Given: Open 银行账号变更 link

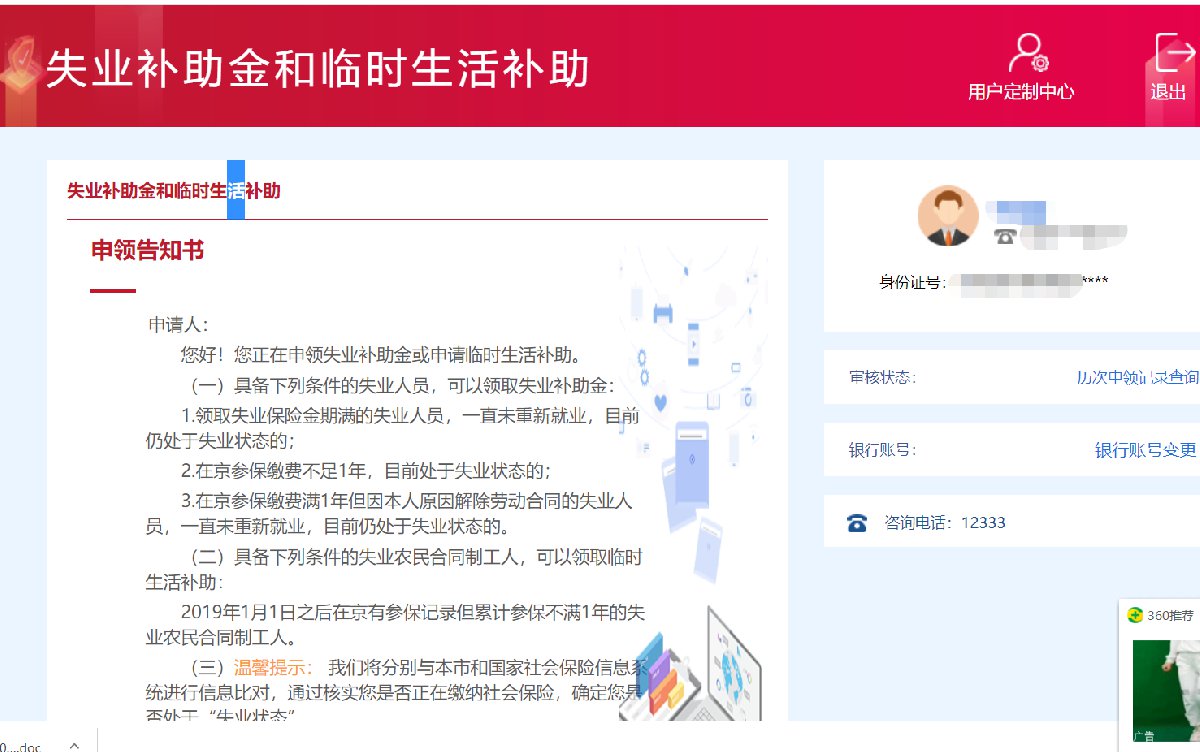Looking at the screenshot, I should (1145, 450).
